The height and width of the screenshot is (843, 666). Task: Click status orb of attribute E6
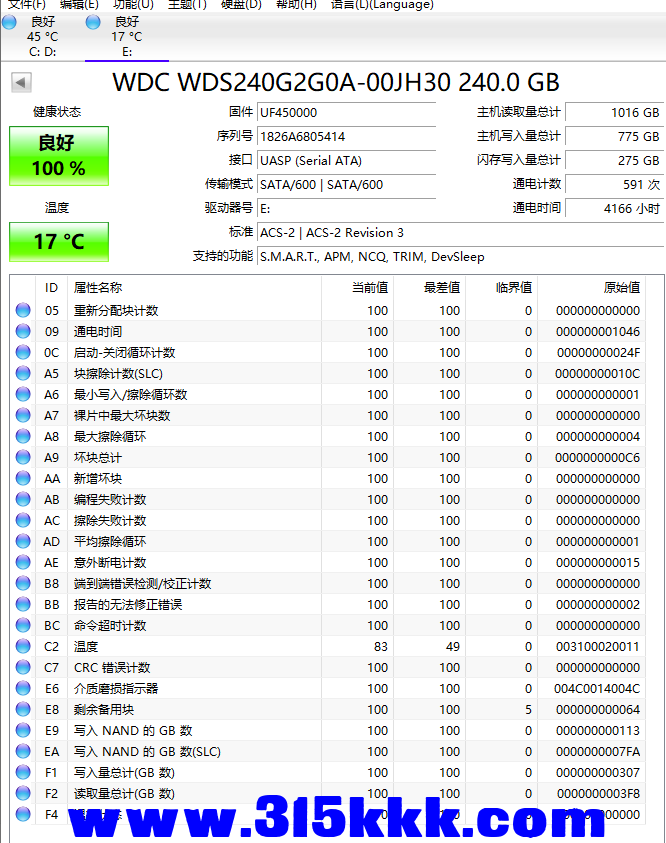click(x=23, y=688)
